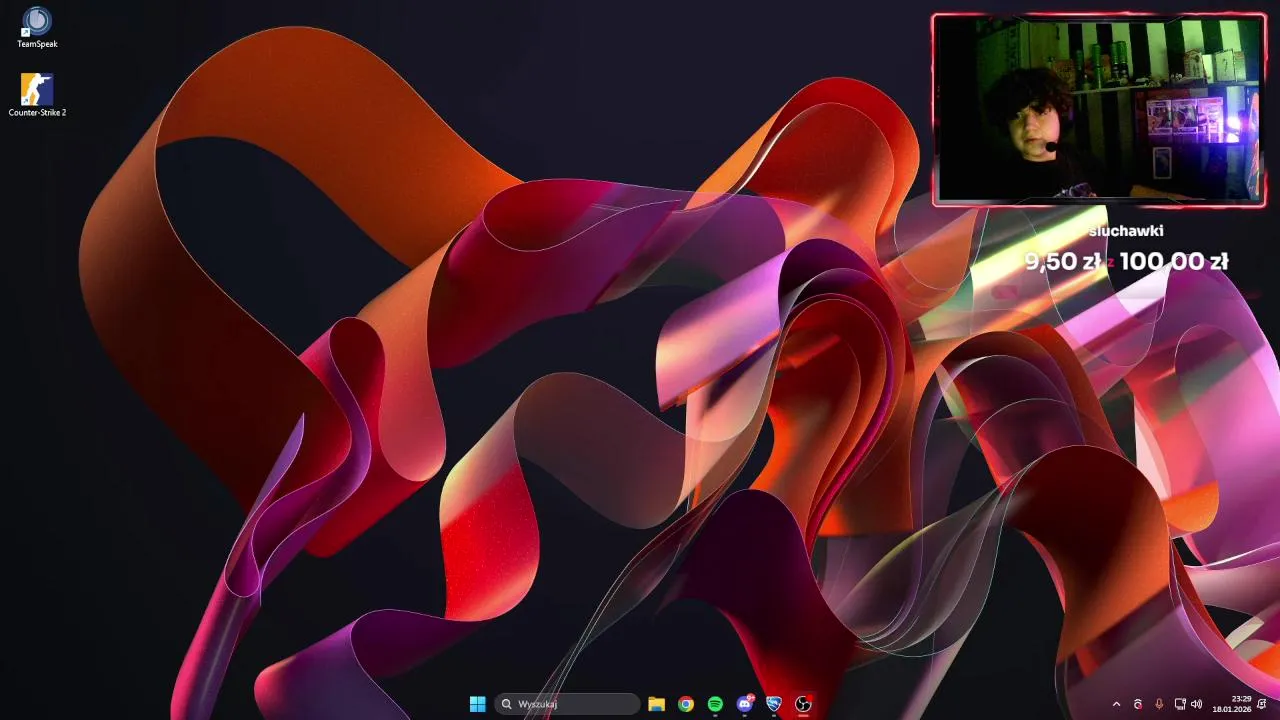Switch to OBS Studio on the taskbar
Viewport: 1280px width, 720px height.
tap(803, 704)
